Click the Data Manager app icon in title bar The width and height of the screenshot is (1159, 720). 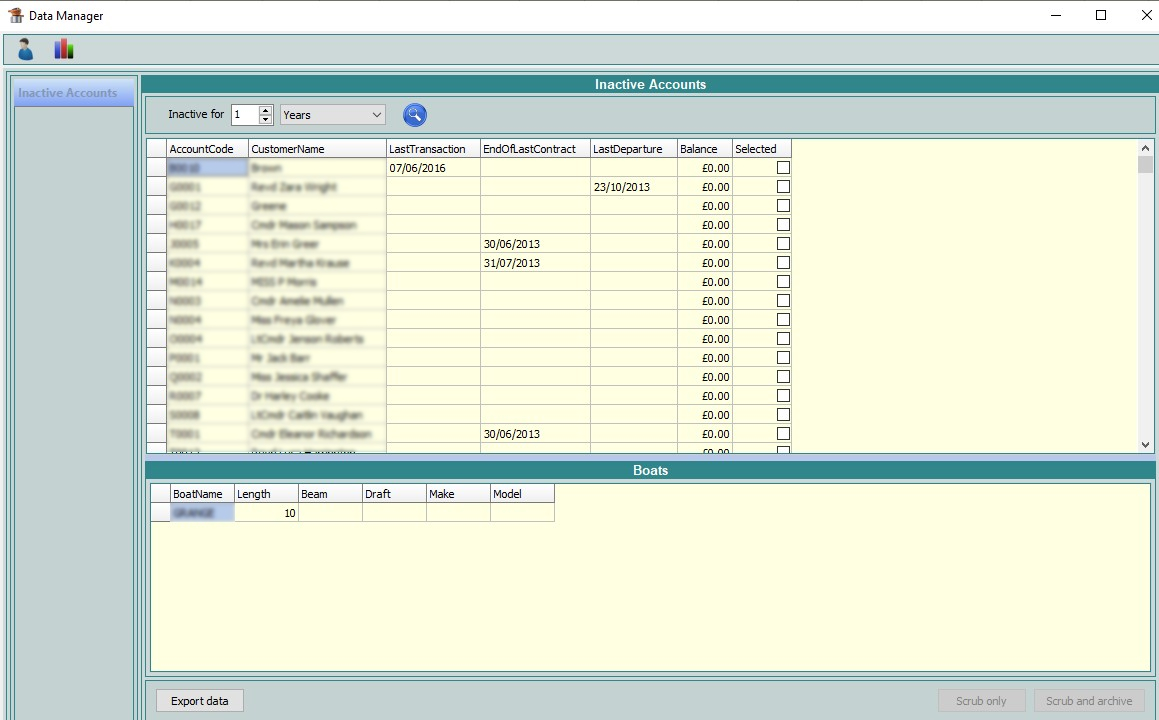(x=16, y=15)
